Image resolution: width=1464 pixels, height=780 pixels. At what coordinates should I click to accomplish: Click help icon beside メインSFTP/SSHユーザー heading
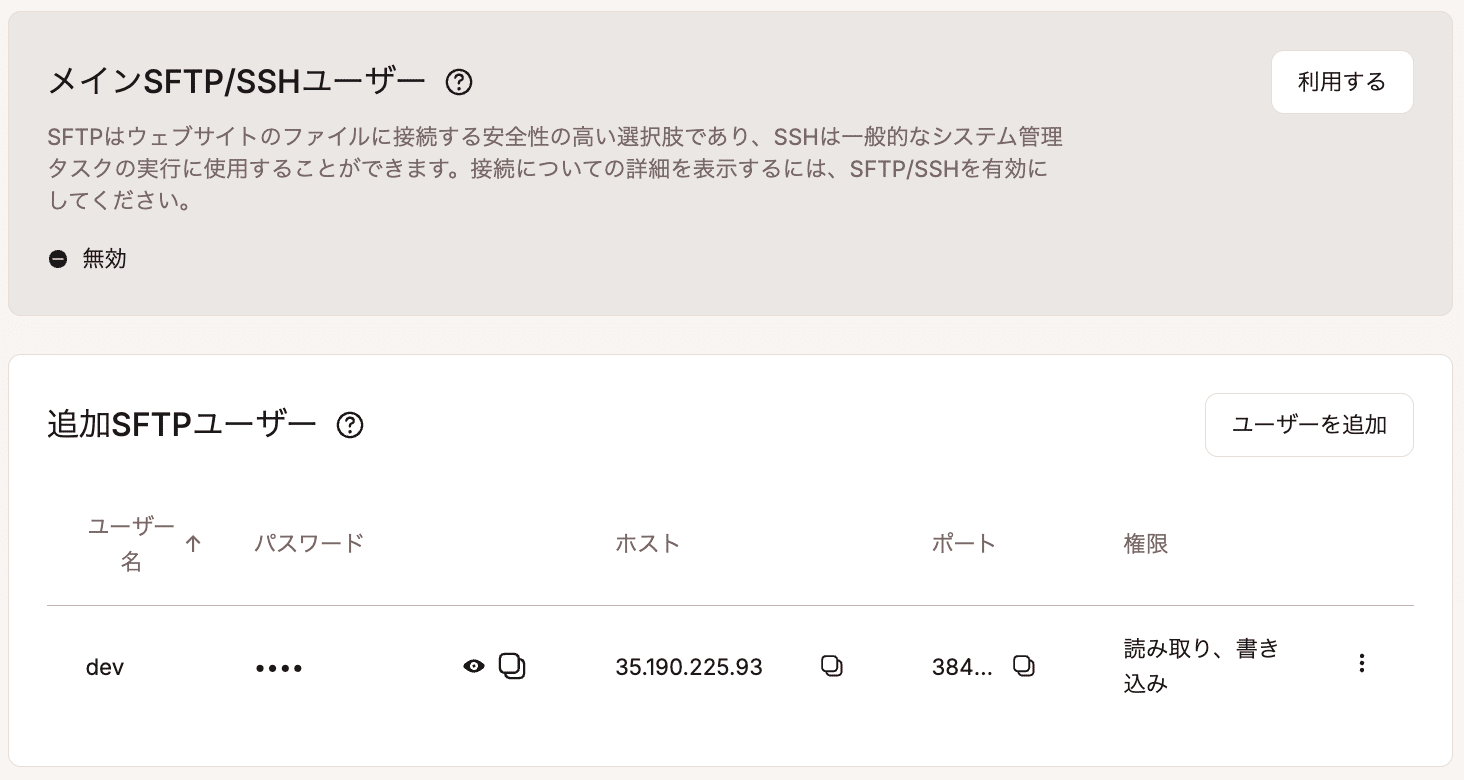tap(458, 82)
